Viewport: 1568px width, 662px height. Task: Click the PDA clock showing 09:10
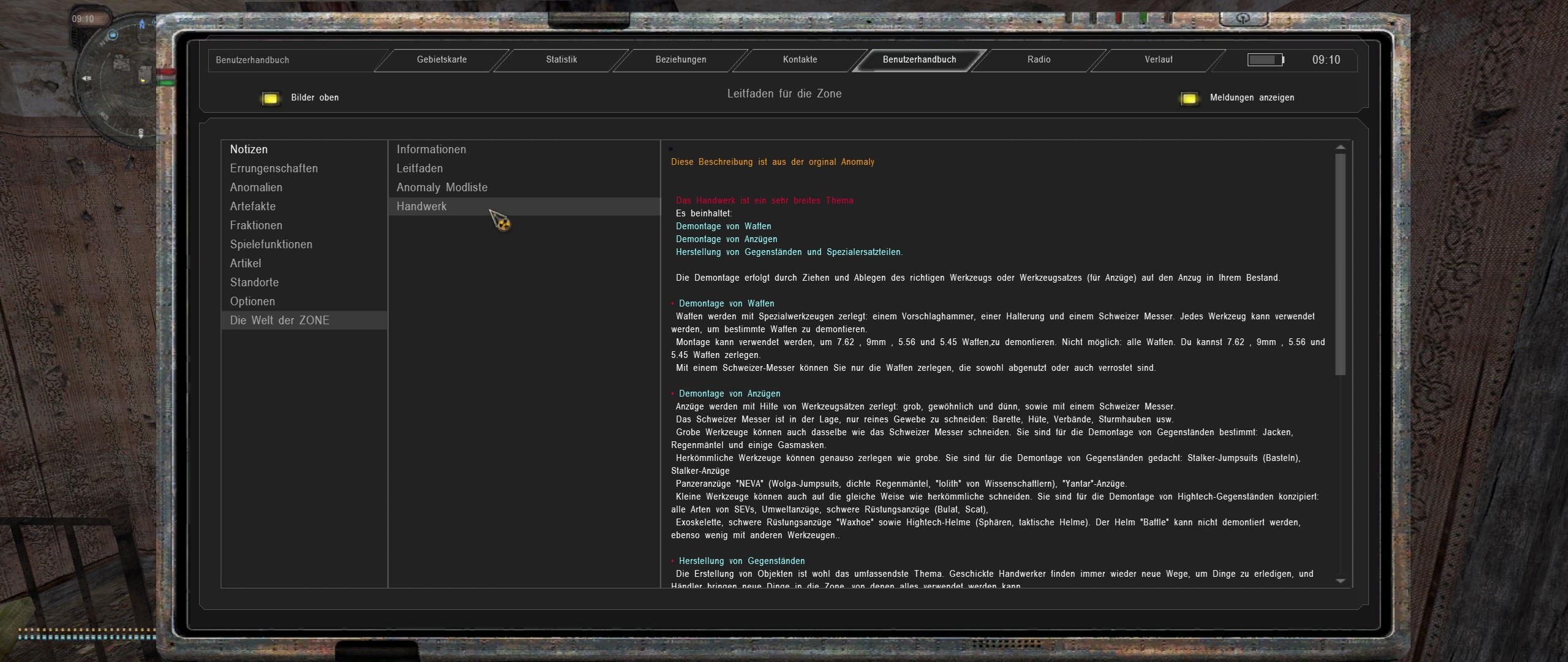click(1325, 60)
